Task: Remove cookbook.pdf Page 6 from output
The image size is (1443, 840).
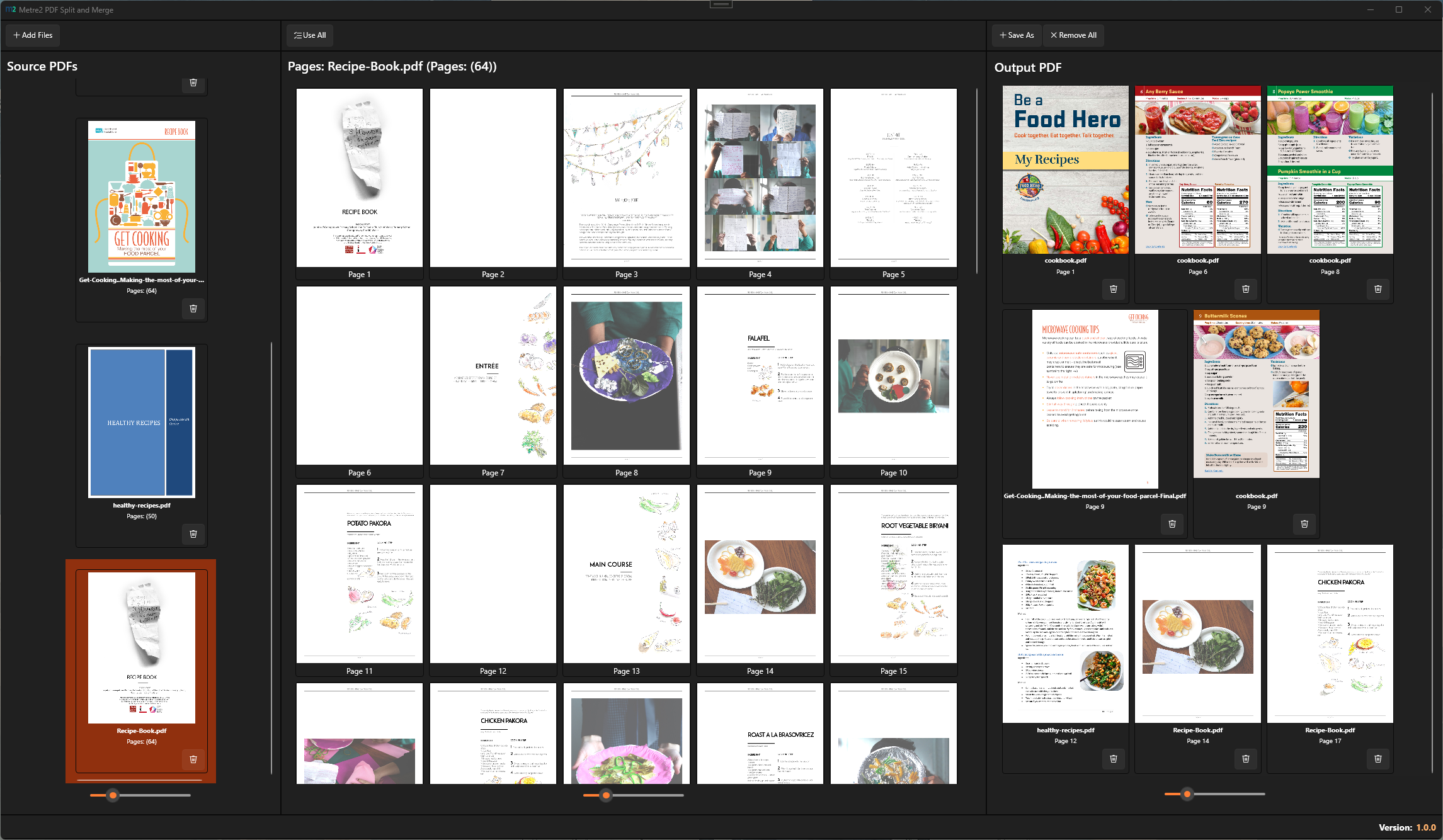Action: tap(1245, 289)
